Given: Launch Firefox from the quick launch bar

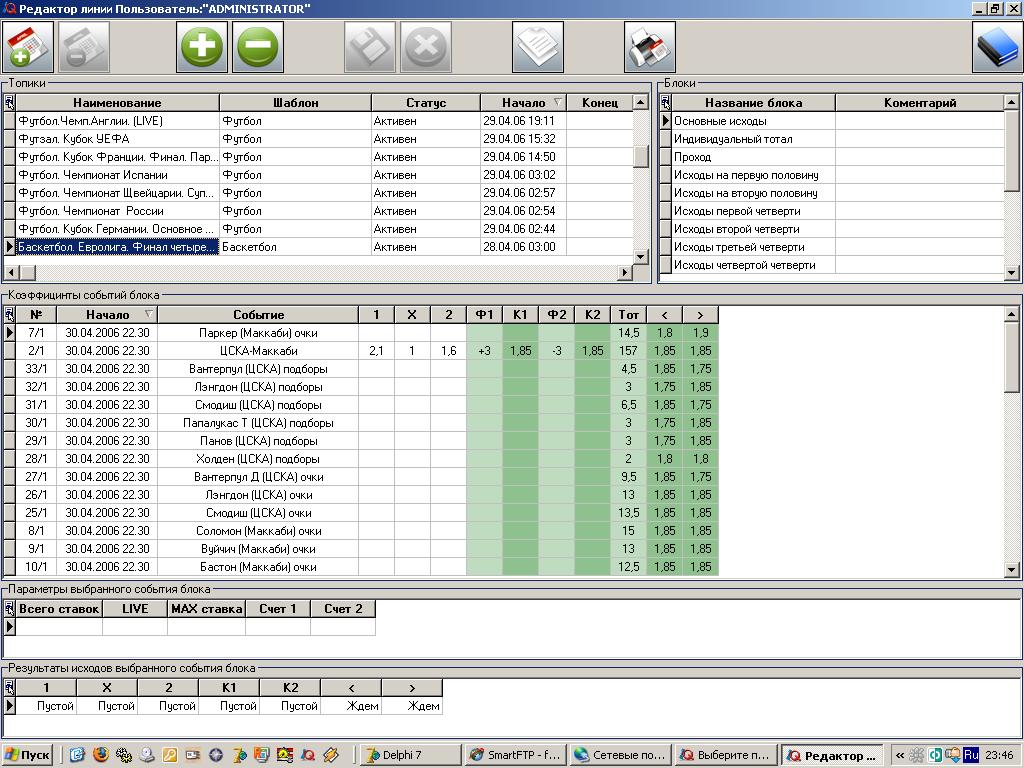Looking at the screenshot, I should pyautogui.click(x=101, y=755).
